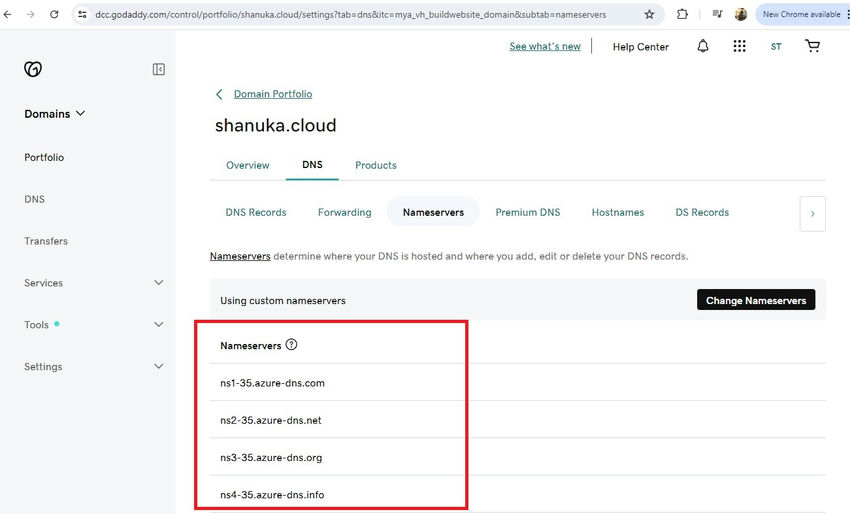The width and height of the screenshot is (850, 514).
Task: Click the Nameservers help question icon
Action: pyautogui.click(x=291, y=344)
